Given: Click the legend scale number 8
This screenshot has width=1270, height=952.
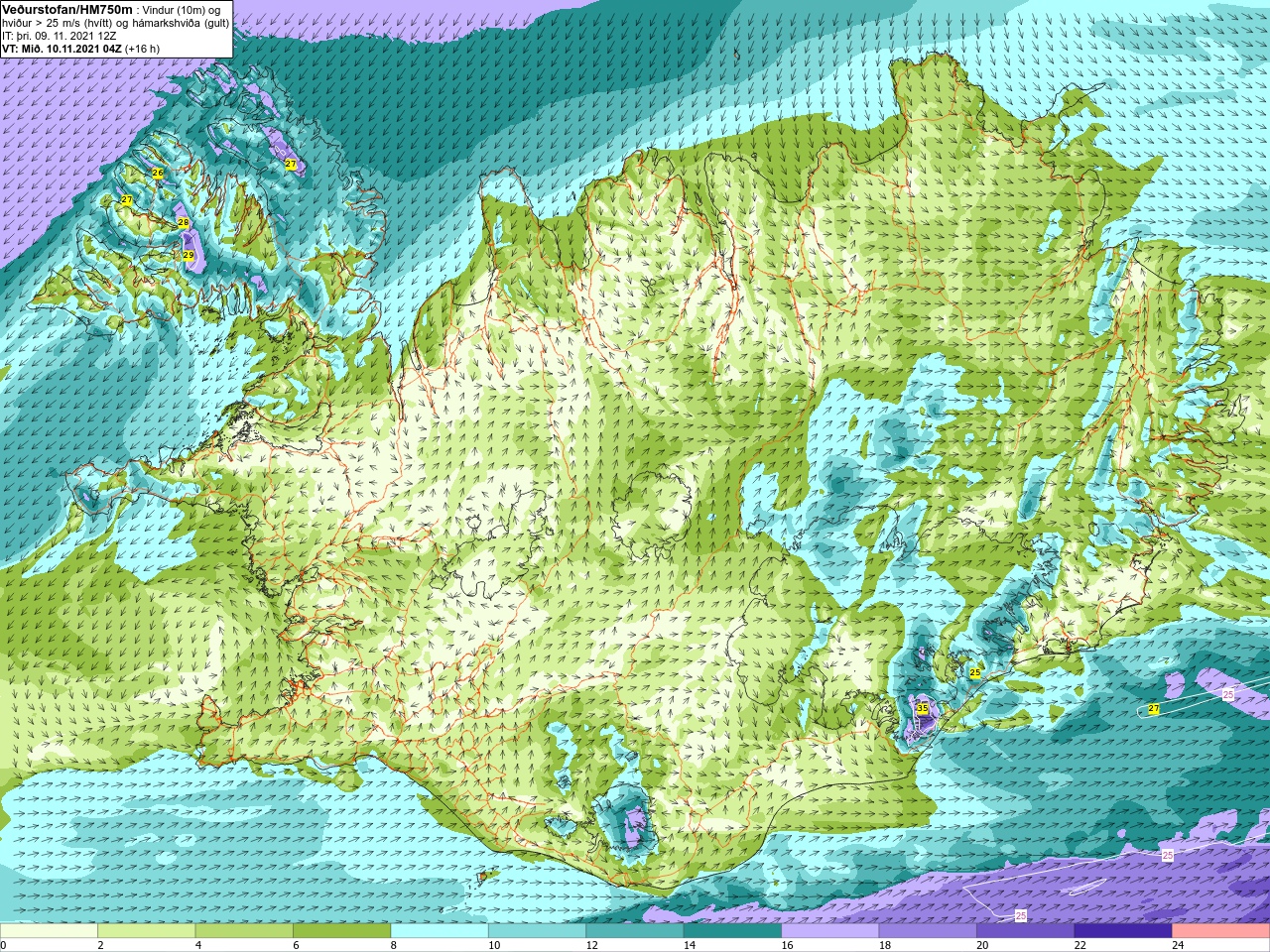Looking at the screenshot, I should [394, 945].
